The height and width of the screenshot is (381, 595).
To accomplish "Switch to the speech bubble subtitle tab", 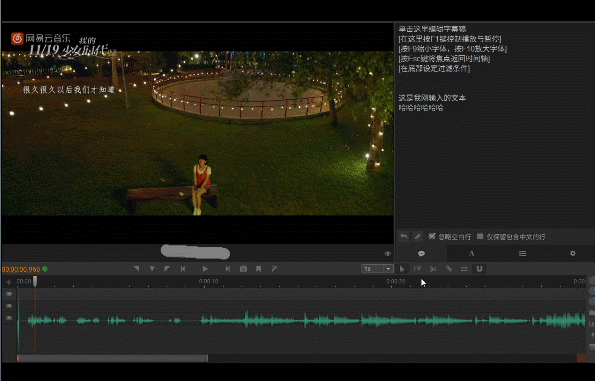I will pyautogui.click(x=421, y=253).
